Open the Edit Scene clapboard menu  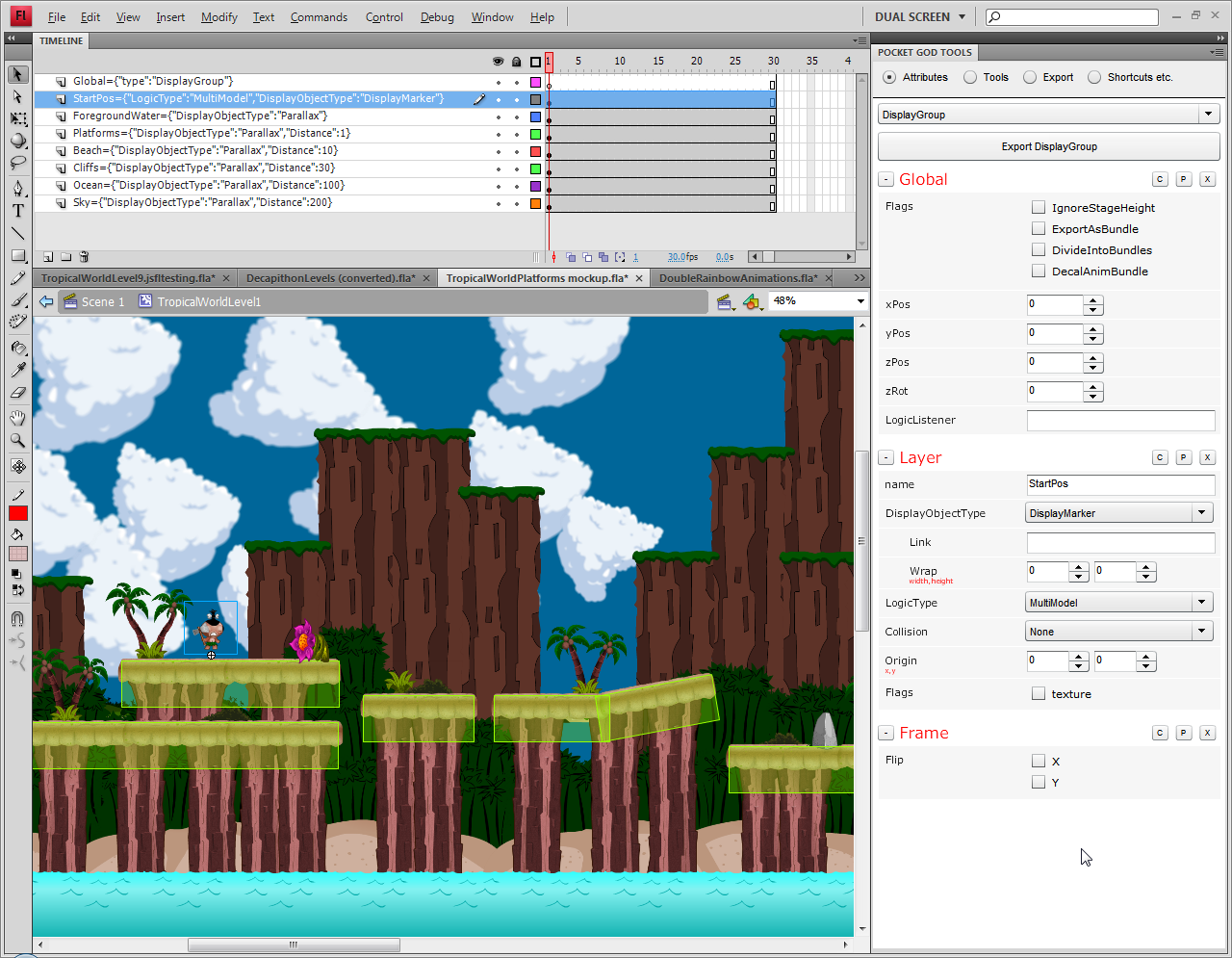tap(726, 301)
